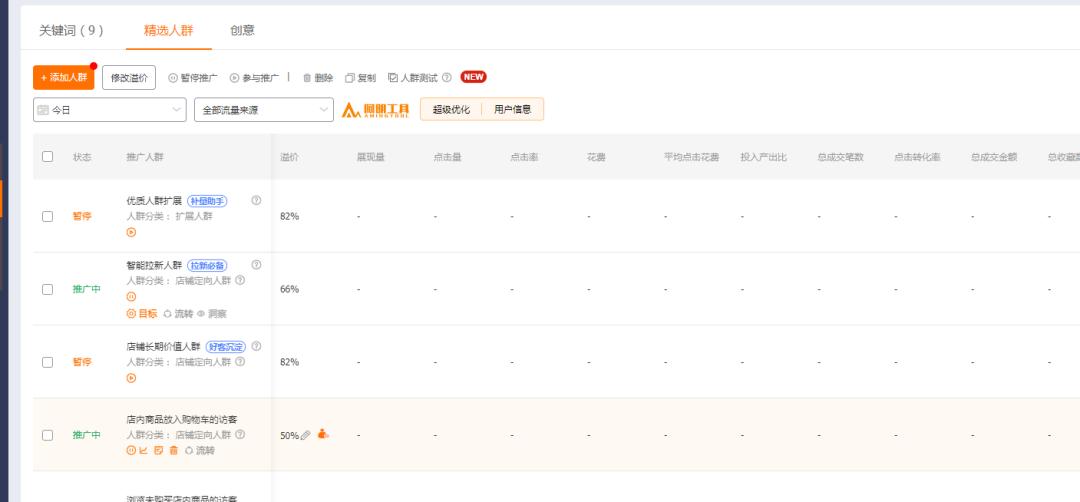Click the pause icon under 智能拉新人群
This screenshot has width=1080, height=502.
[x=131, y=297]
